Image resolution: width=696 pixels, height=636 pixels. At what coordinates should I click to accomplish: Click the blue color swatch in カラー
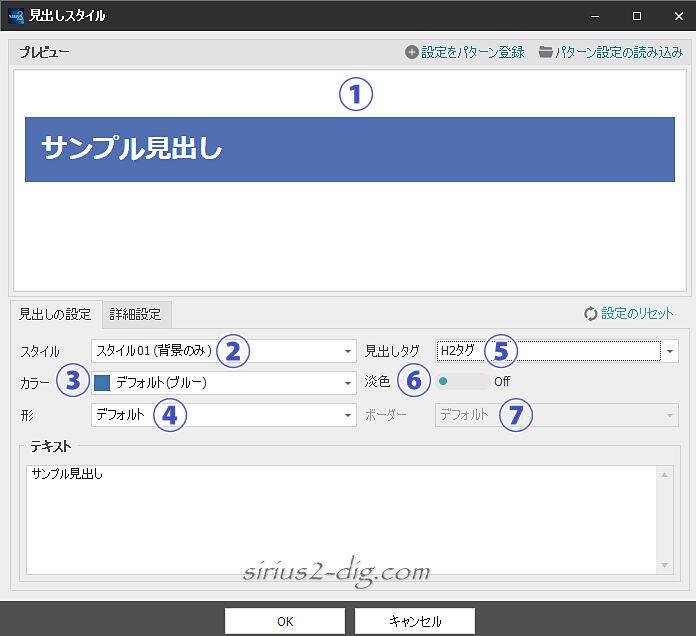(102, 382)
